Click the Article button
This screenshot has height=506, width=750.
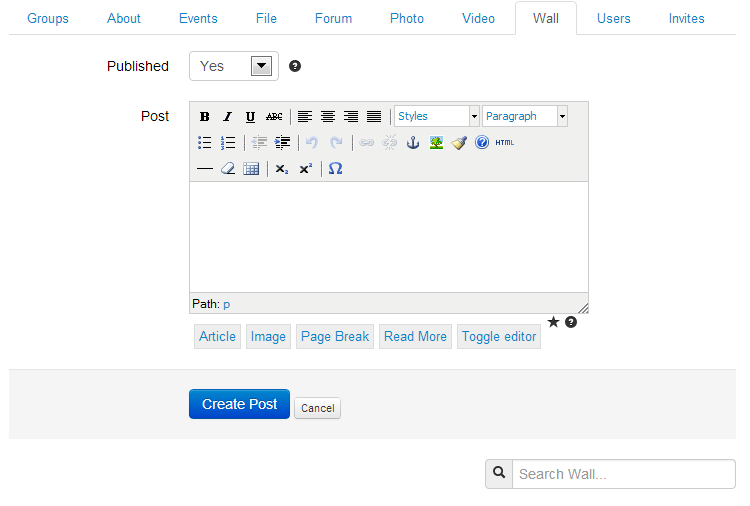pyautogui.click(x=217, y=336)
